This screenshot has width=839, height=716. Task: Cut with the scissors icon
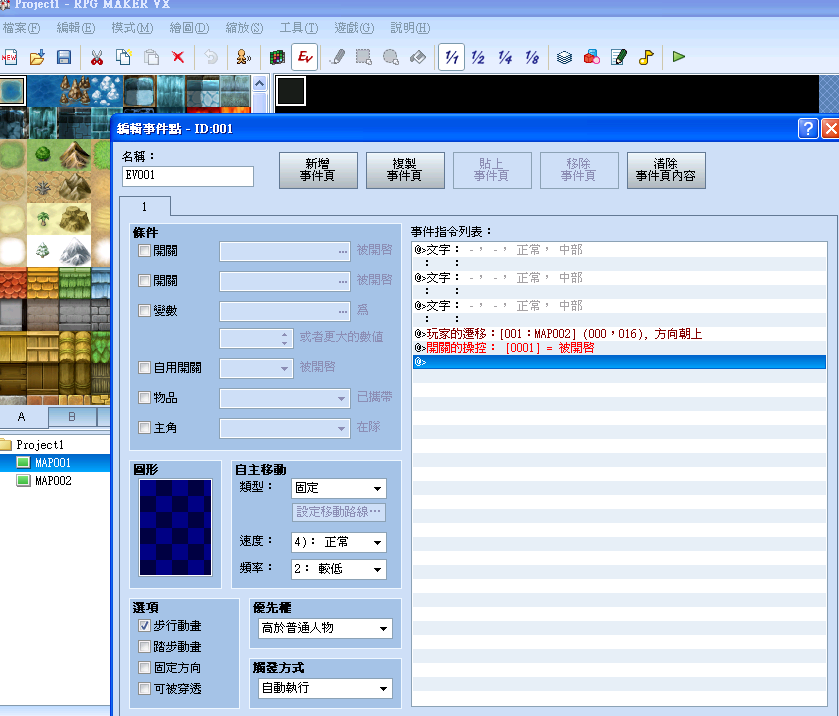click(97, 57)
